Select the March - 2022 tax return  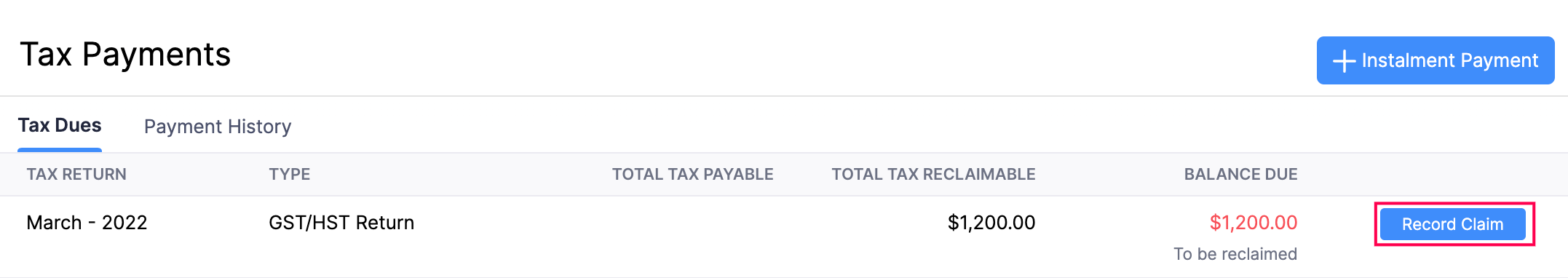pos(87,223)
